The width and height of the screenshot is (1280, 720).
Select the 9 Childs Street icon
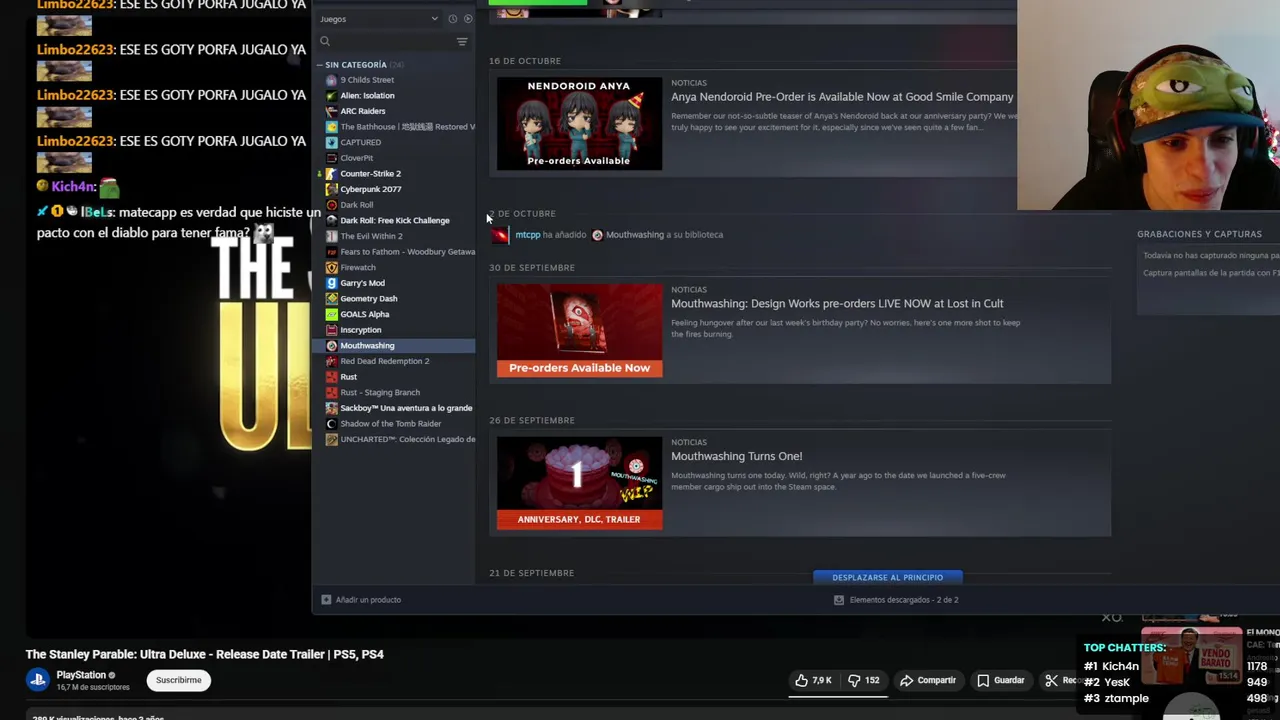coord(332,80)
